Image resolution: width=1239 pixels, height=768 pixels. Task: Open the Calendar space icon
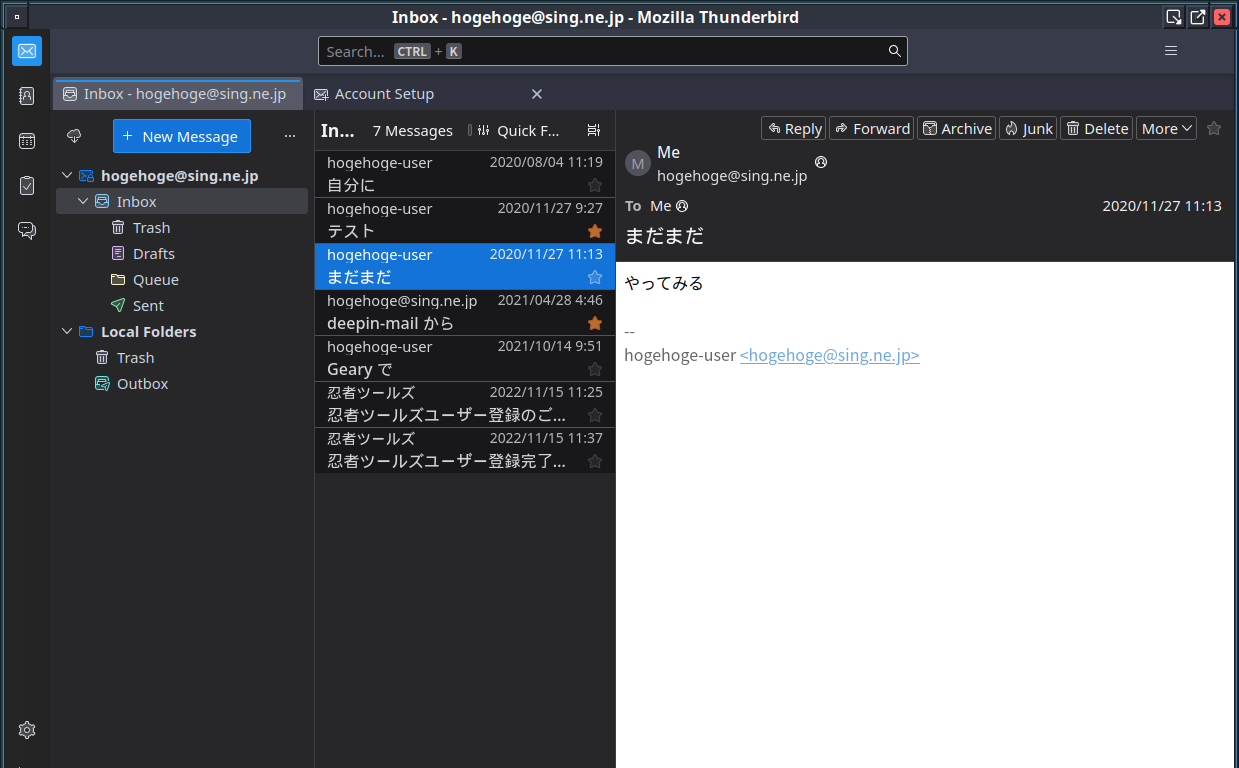click(27, 141)
